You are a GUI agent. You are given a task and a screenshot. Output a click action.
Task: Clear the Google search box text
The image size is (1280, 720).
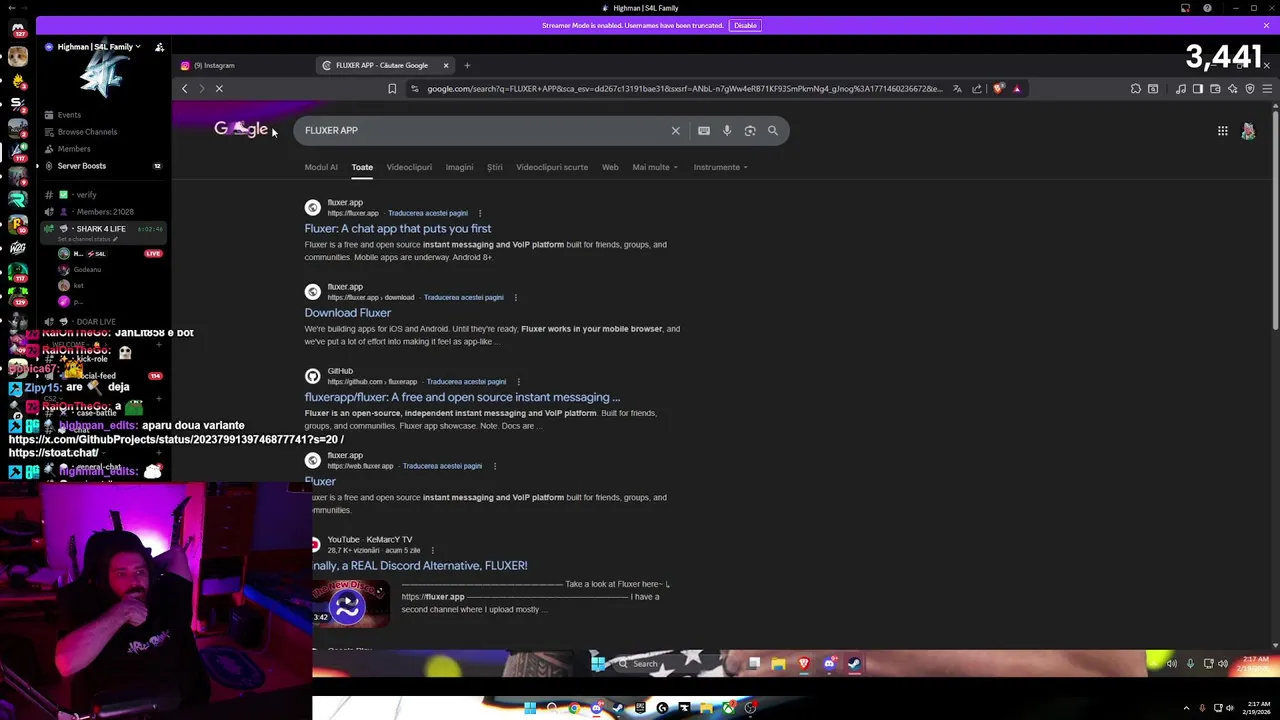point(676,130)
